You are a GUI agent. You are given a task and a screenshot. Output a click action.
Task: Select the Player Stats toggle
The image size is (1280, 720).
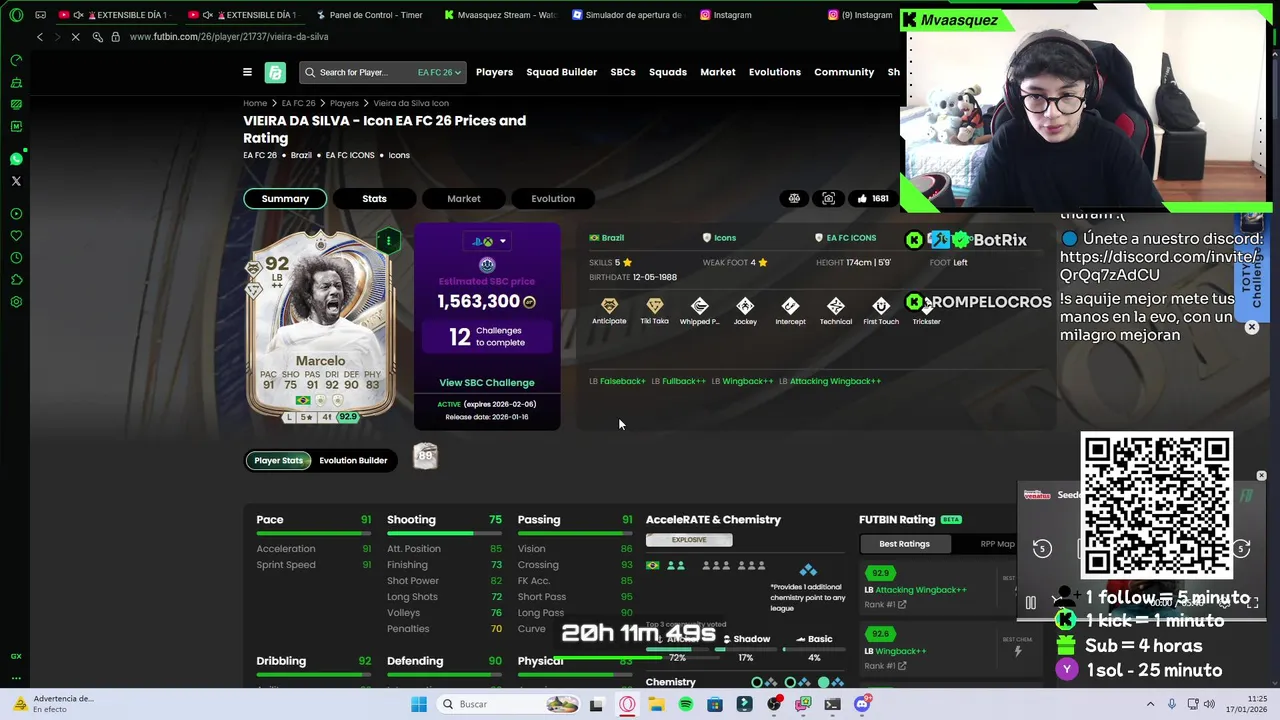pyautogui.click(x=278, y=460)
